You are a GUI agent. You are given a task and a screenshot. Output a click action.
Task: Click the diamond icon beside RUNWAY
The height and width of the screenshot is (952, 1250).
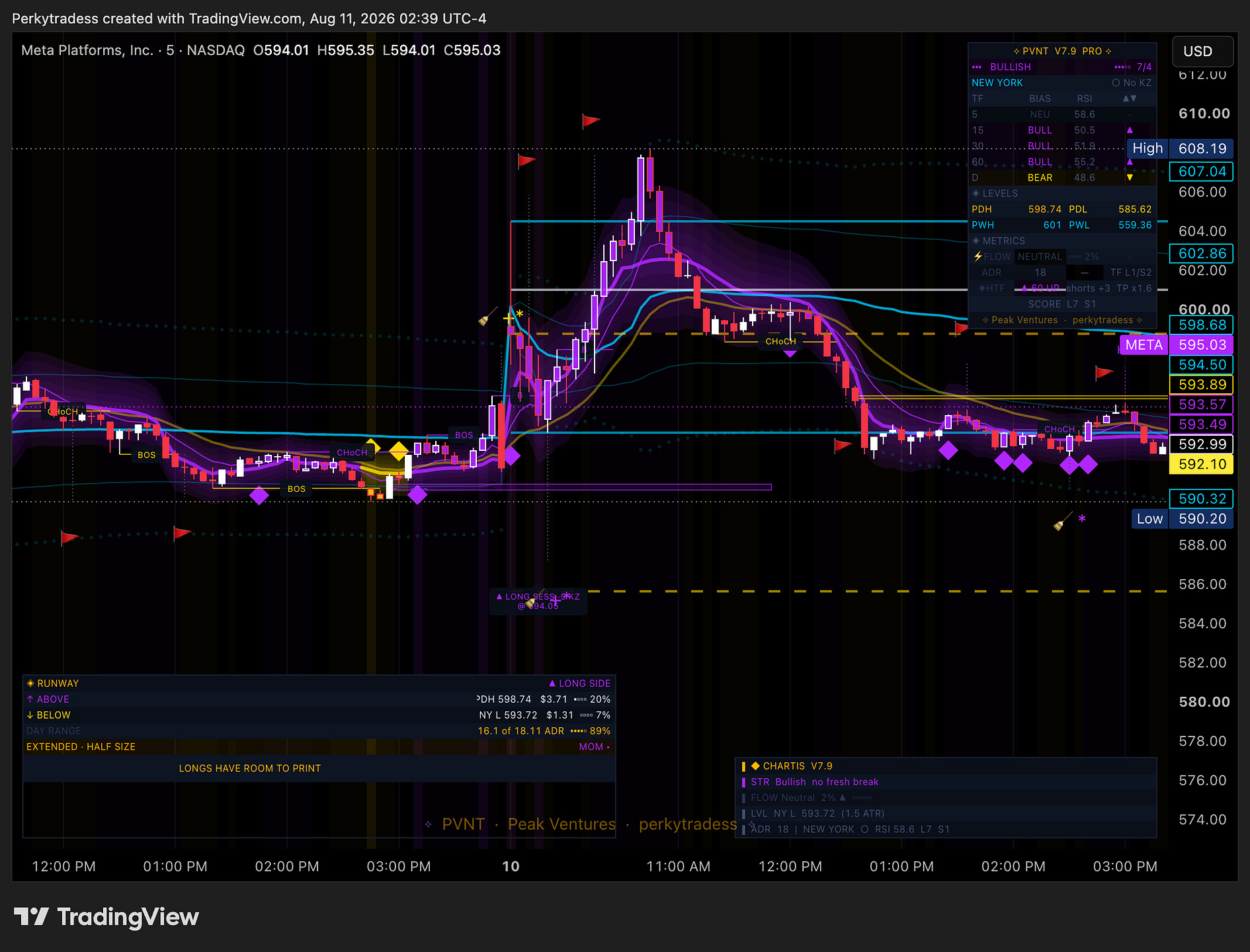pyautogui.click(x=30, y=683)
